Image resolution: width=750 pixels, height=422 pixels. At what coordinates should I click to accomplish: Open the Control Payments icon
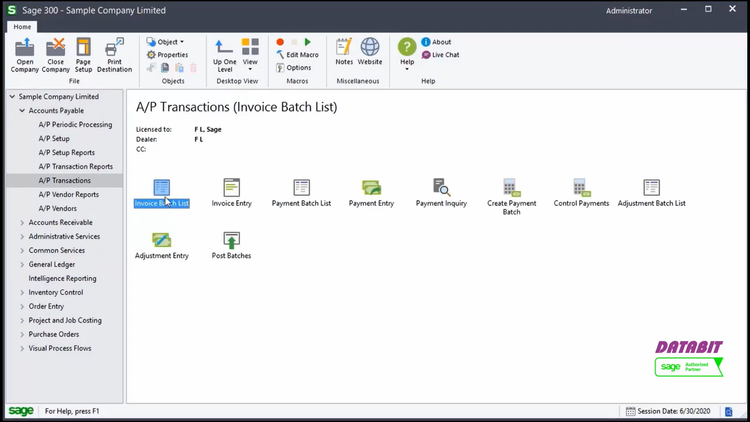pyautogui.click(x=581, y=188)
